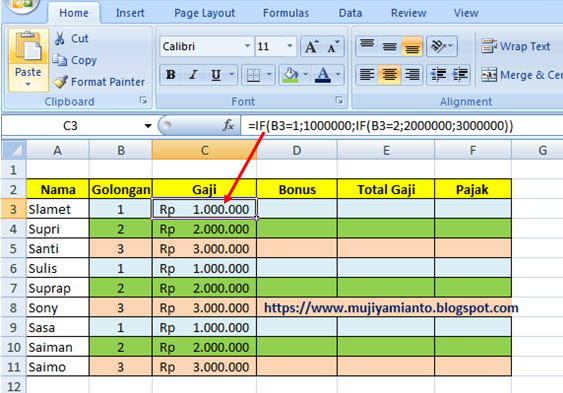This screenshot has height=393, width=563.
Task: Select row 5 header
Action: pos(14,248)
